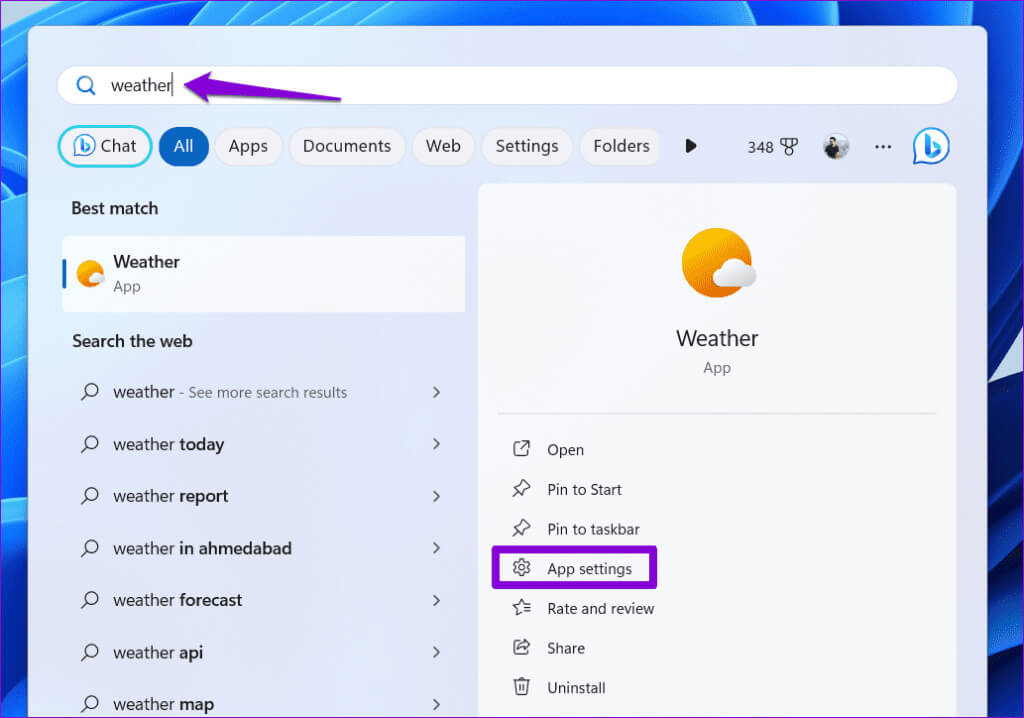This screenshot has width=1024, height=718.
Task: Open the user profile avatar
Action: [836, 146]
